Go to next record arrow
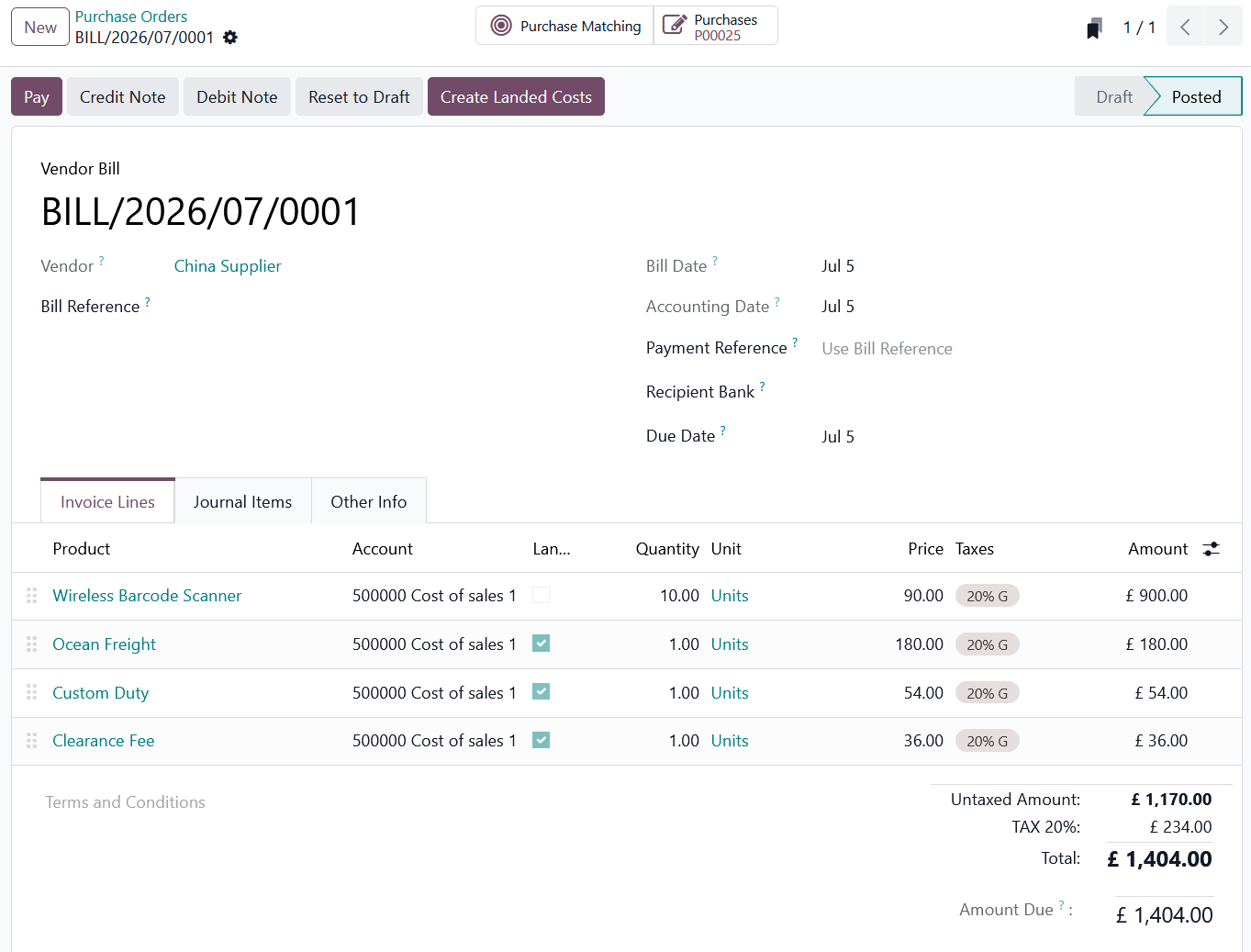The height and width of the screenshot is (952, 1251). point(1223,27)
